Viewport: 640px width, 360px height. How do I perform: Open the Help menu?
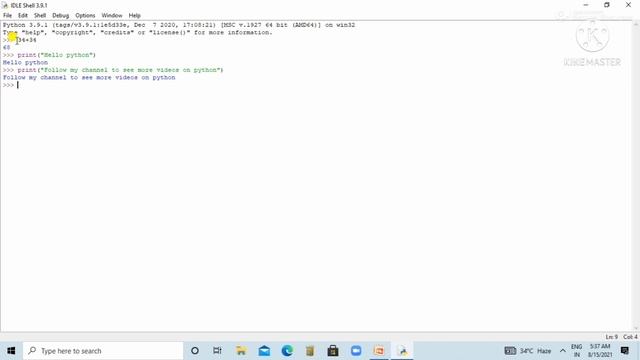(x=134, y=16)
